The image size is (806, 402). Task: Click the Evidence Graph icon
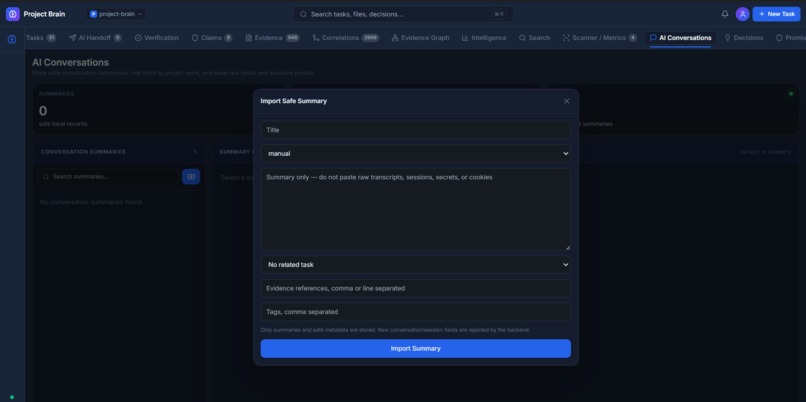pyautogui.click(x=395, y=38)
